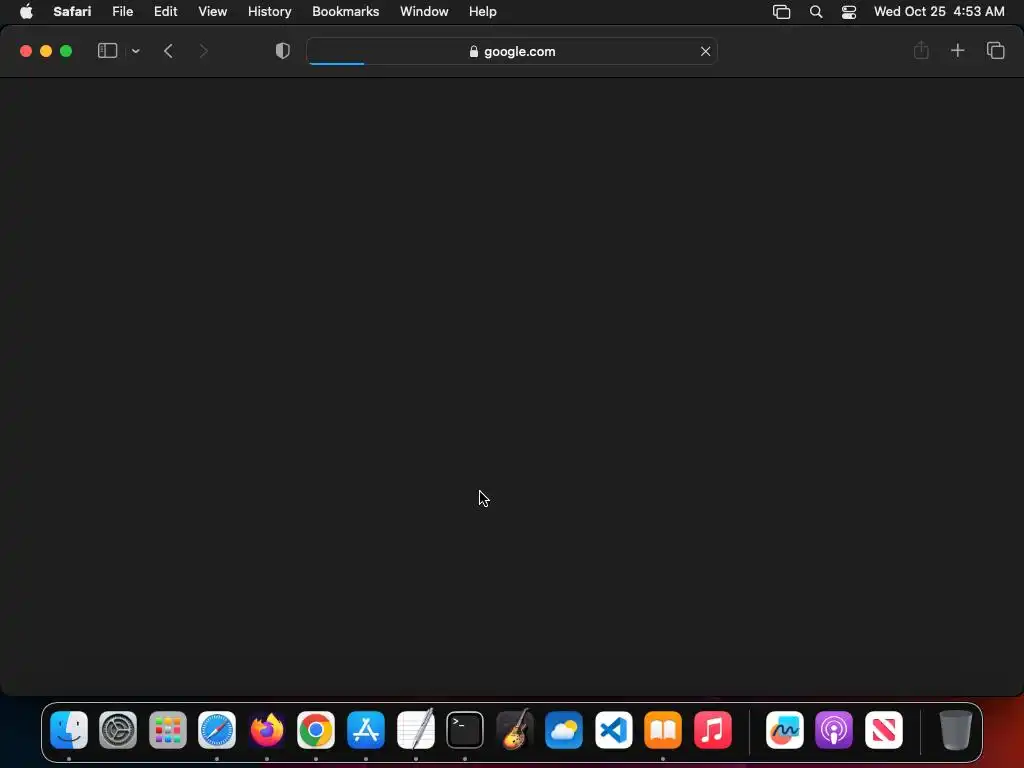
Task: Open Launchpad from the Dock
Action: click(168, 729)
